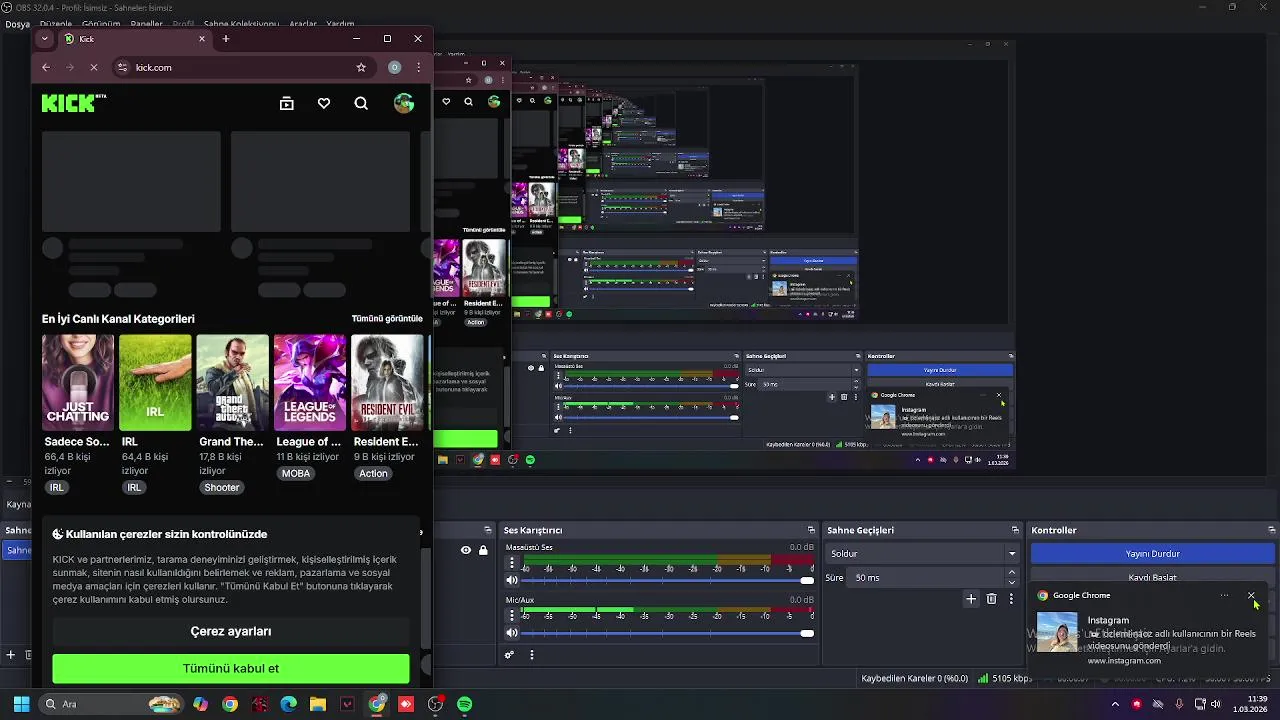The height and width of the screenshot is (720, 1280).
Task: Open advanced audio settings gear
Action: click(509, 655)
